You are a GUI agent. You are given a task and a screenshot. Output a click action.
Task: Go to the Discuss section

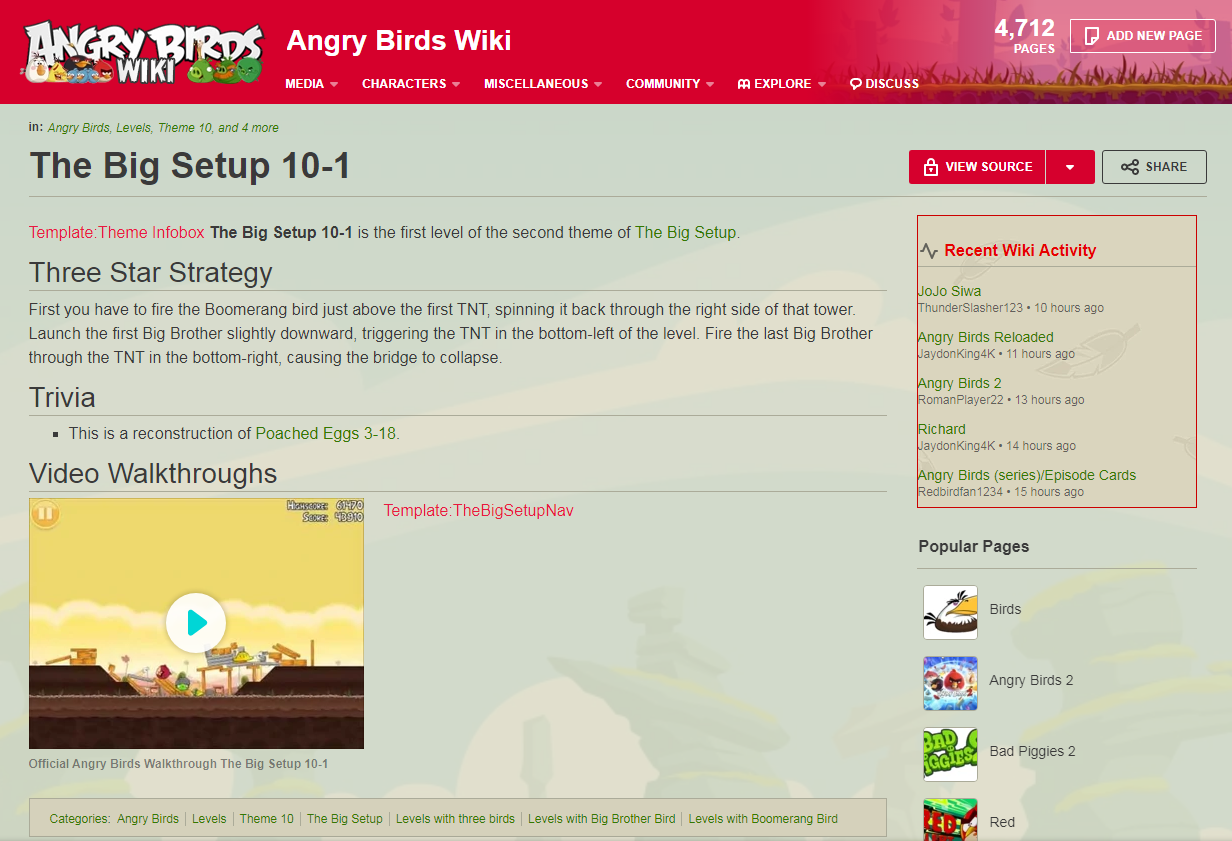pos(884,84)
